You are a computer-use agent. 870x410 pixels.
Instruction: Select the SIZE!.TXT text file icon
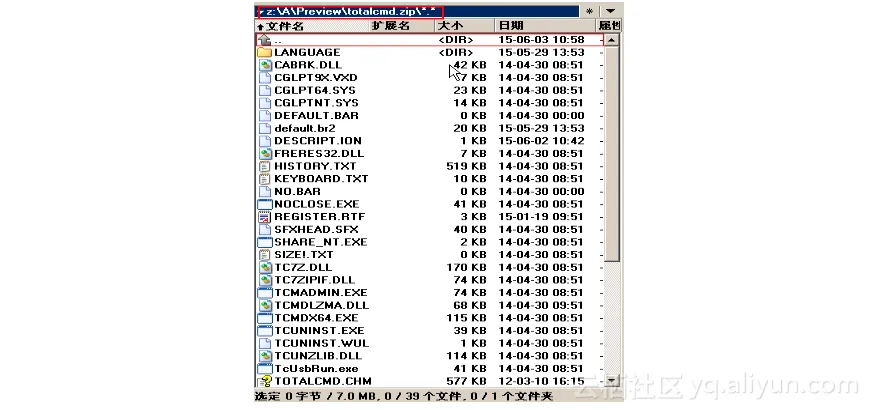(265, 255)
